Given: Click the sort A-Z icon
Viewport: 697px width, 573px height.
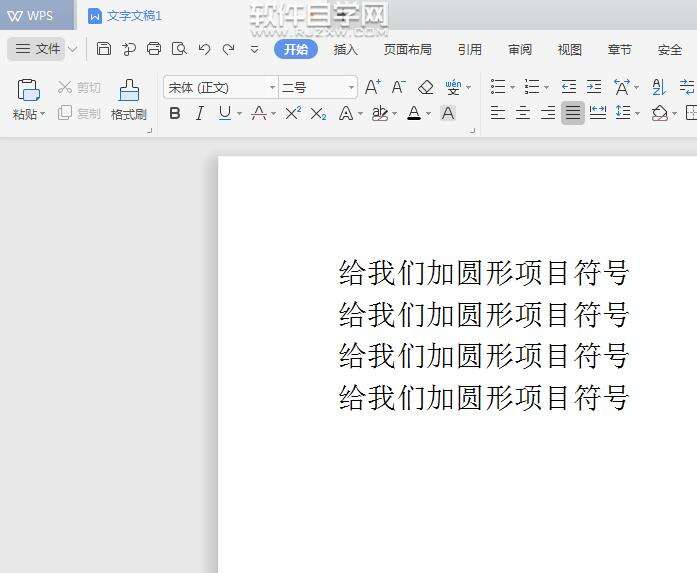Looking at the screenshot, I should 659,87.
